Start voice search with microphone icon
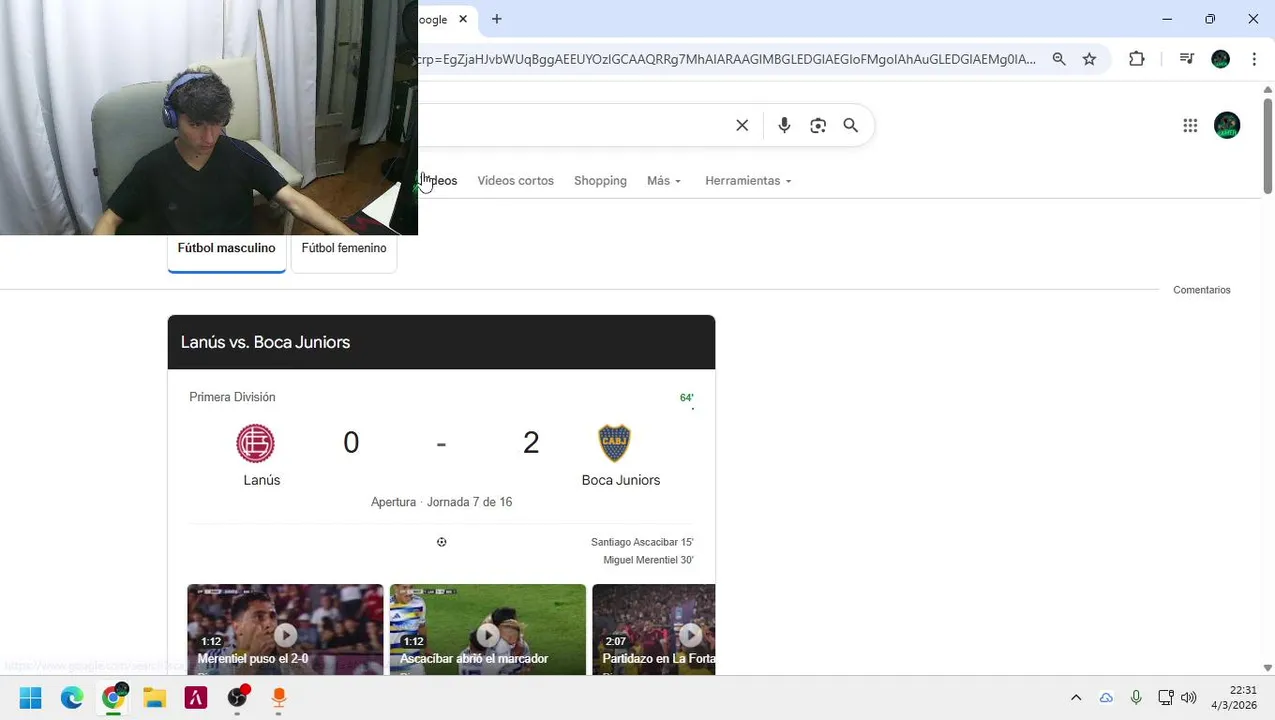The width and height of the screenshot is (1275, 720). click(x=784, y=125)
